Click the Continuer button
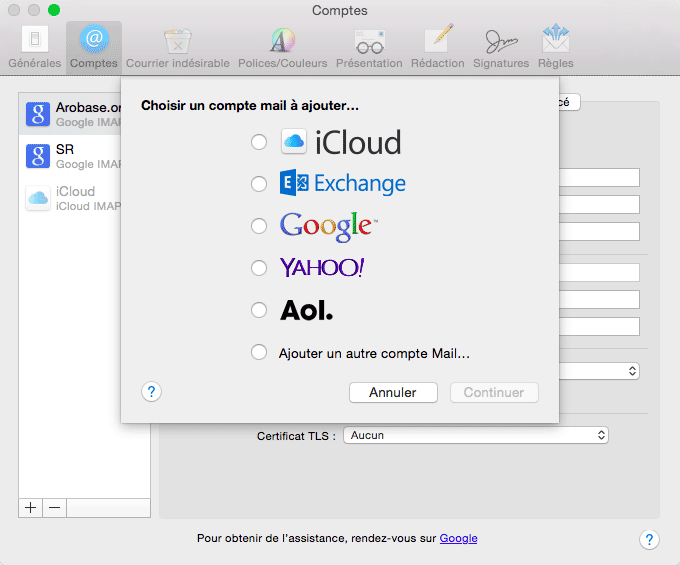Image resolution: width=680 pixels, height=565 pixels. (x=494, y=392)
